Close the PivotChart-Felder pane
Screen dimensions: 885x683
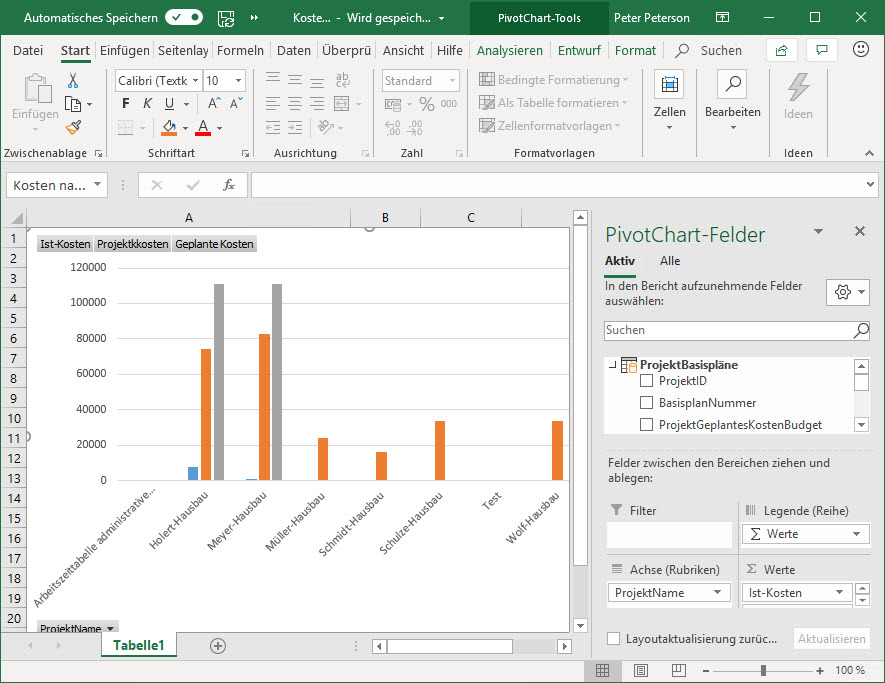[x=860, y=231]
